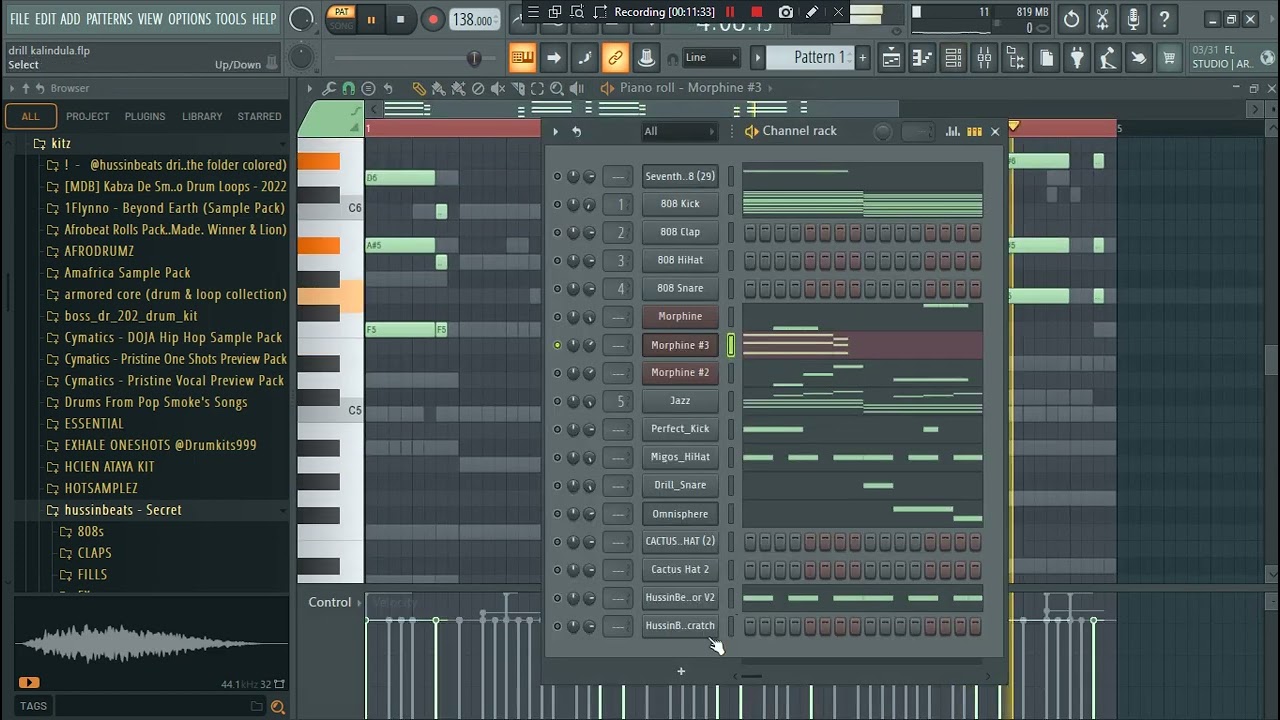Open the Piano roll menu arrow
The height and width of the screenshot is (720, 1280).
(309, 88)
